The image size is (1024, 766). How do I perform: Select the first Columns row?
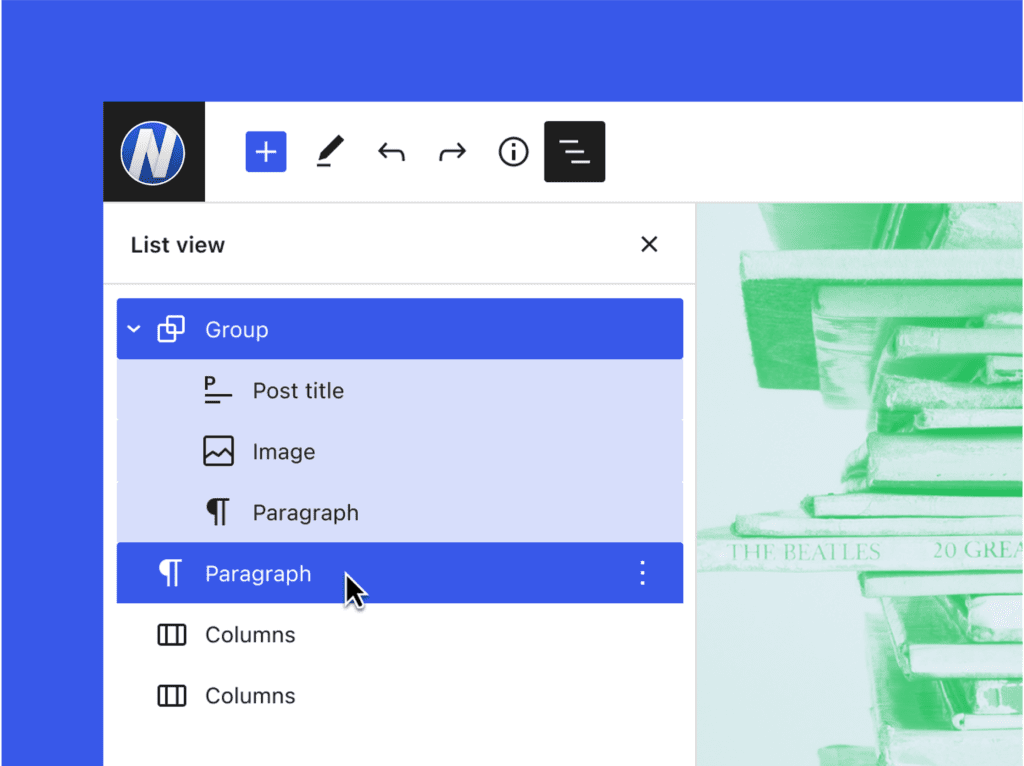tap(400, 634)
